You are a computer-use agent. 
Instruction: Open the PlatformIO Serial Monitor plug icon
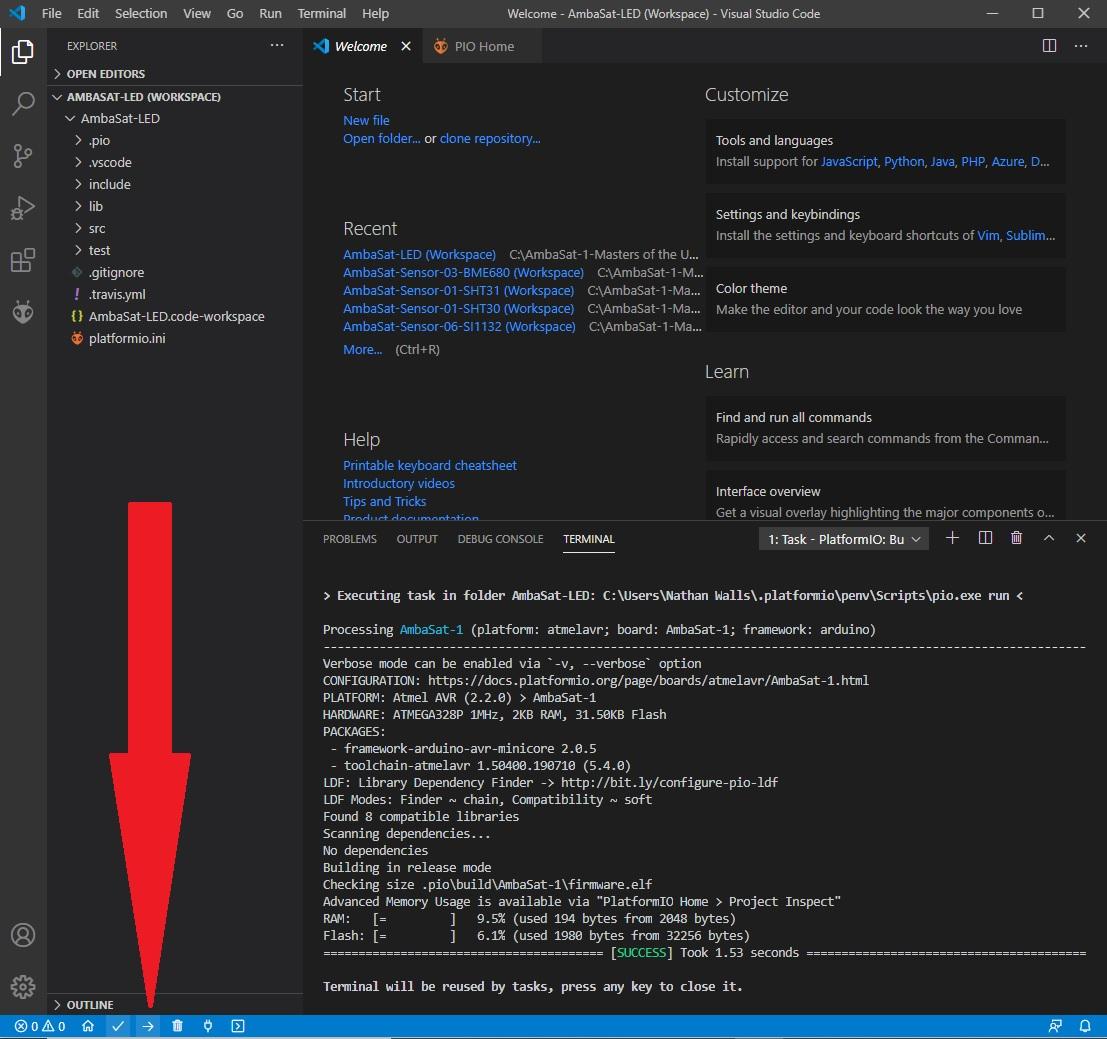pos(208,1026)
